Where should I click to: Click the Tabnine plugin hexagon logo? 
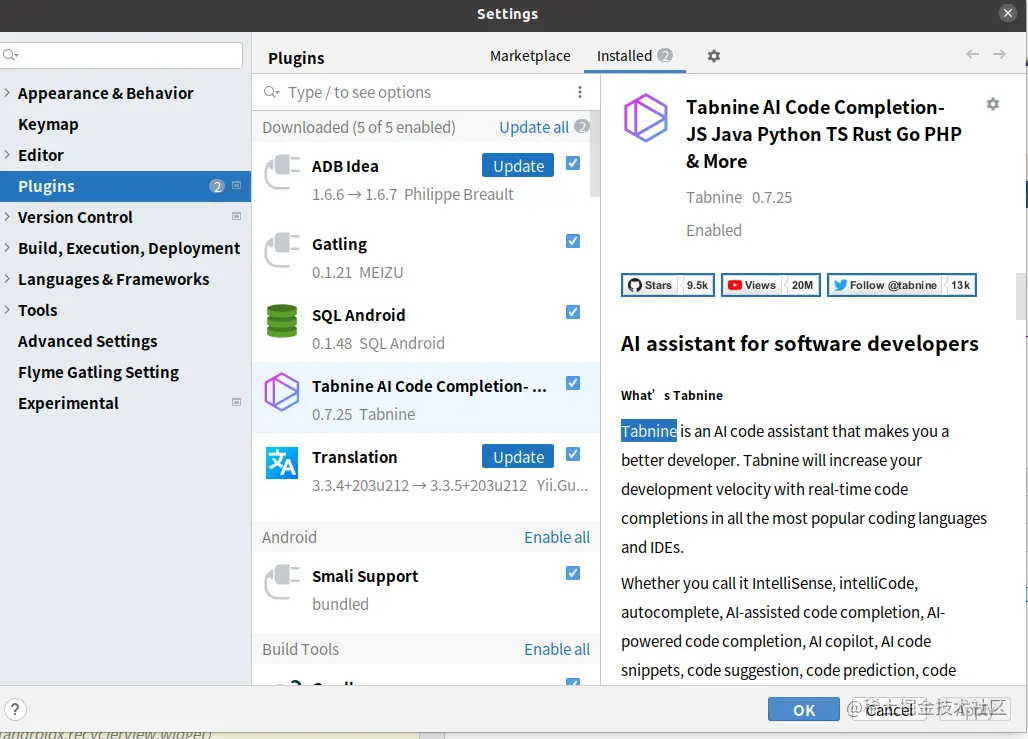click(646, 117)
